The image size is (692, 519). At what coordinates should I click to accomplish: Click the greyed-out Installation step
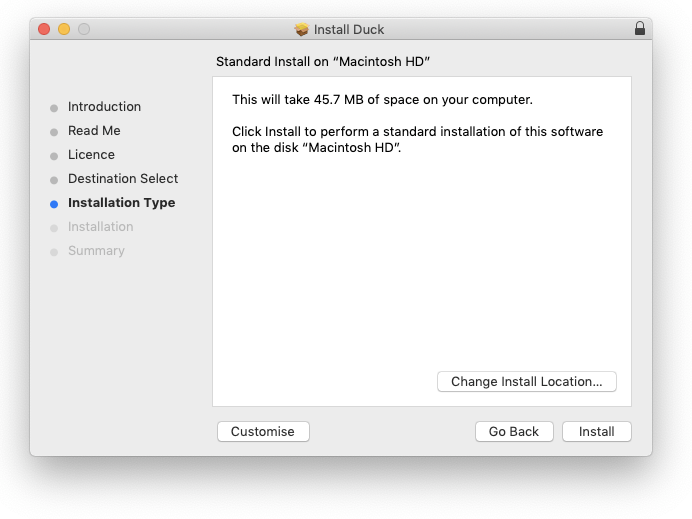pos(100,227)
